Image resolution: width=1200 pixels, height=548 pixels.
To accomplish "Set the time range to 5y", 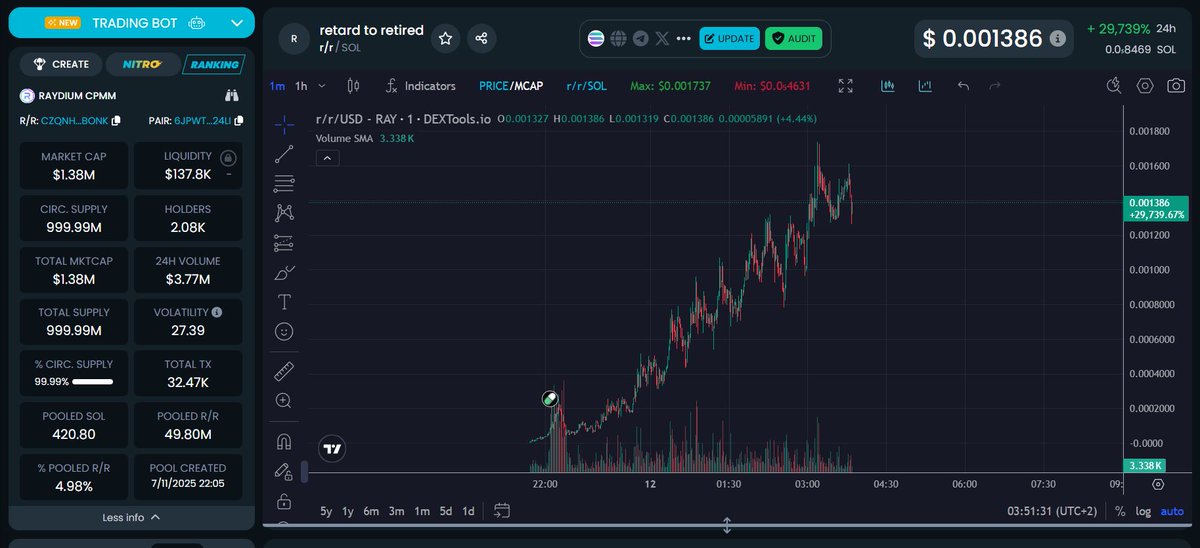I will (326, 511).
